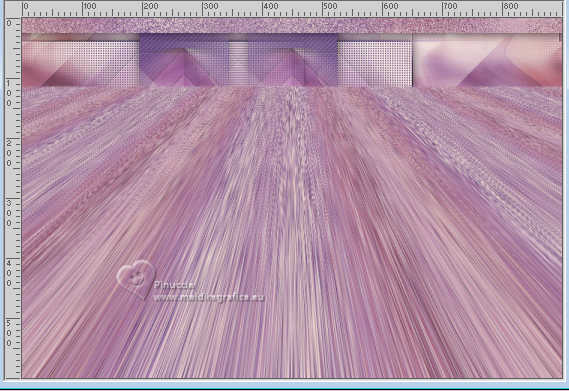Click the left dark purple striped panel
Viewport: 569px width, 391px height.
(184, 60)
